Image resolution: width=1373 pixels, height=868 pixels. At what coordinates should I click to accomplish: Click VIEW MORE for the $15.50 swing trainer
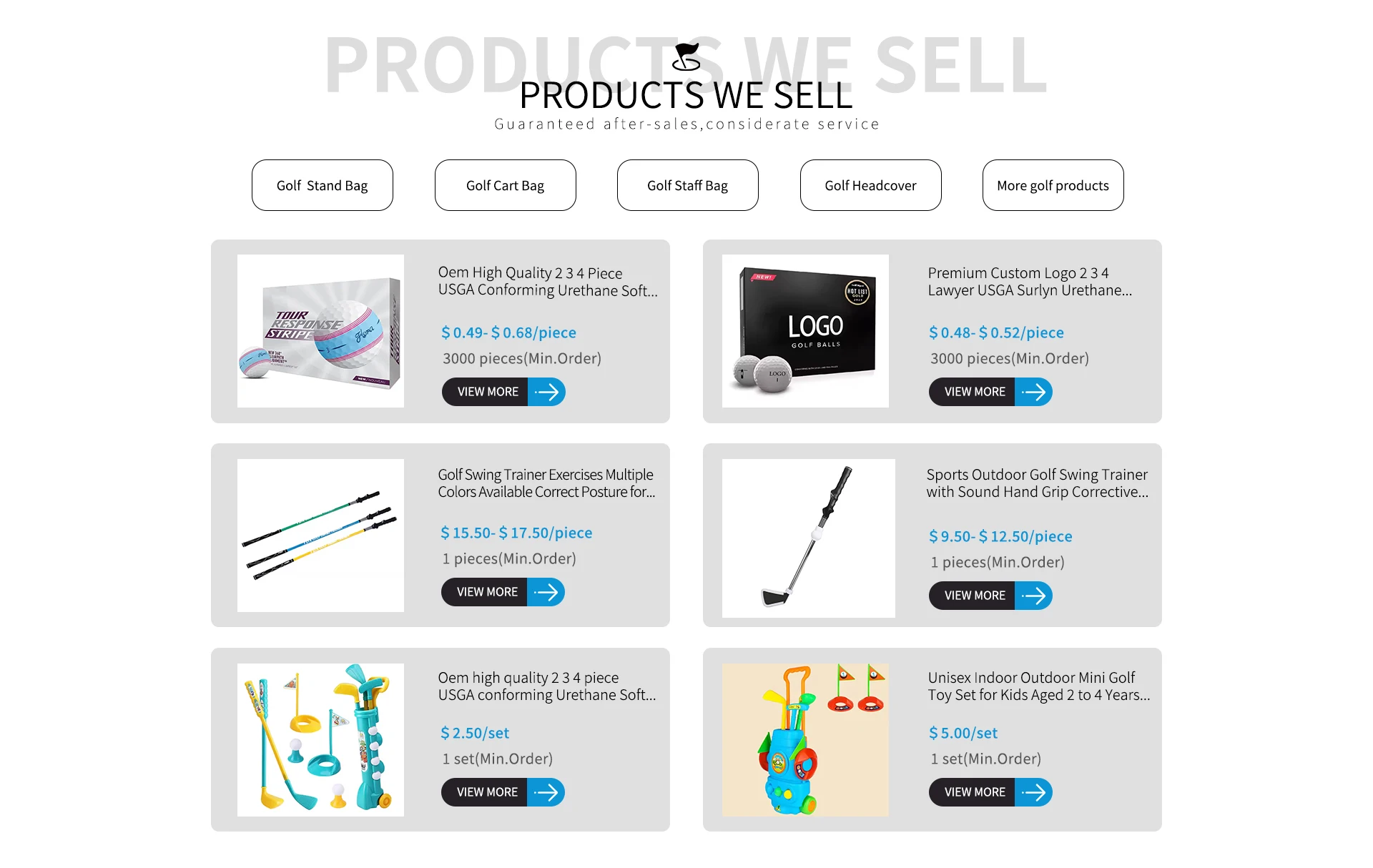pyautogui.click(x=487, y=592)
